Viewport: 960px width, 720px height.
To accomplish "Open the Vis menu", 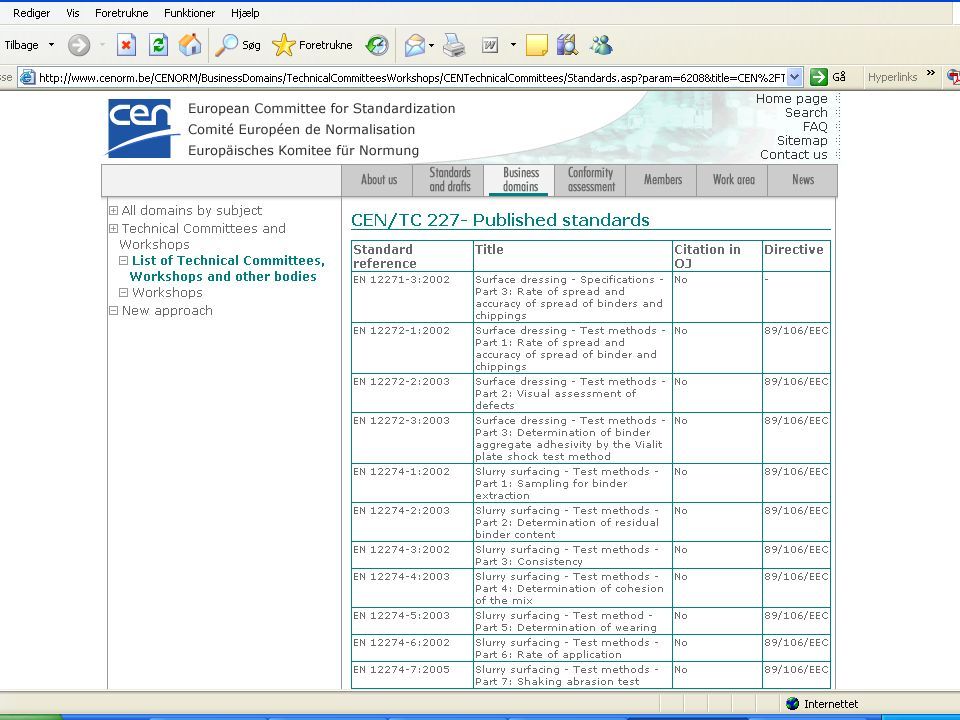I will 73,13.
